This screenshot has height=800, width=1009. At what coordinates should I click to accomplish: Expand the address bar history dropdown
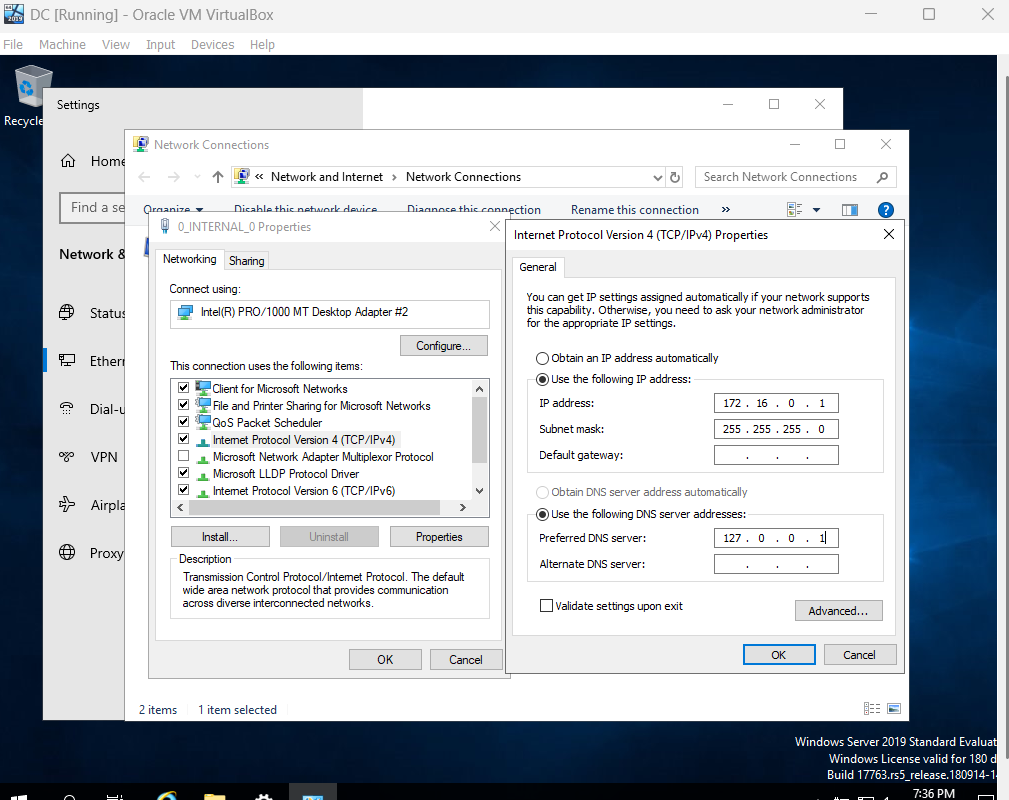(658, 178)
